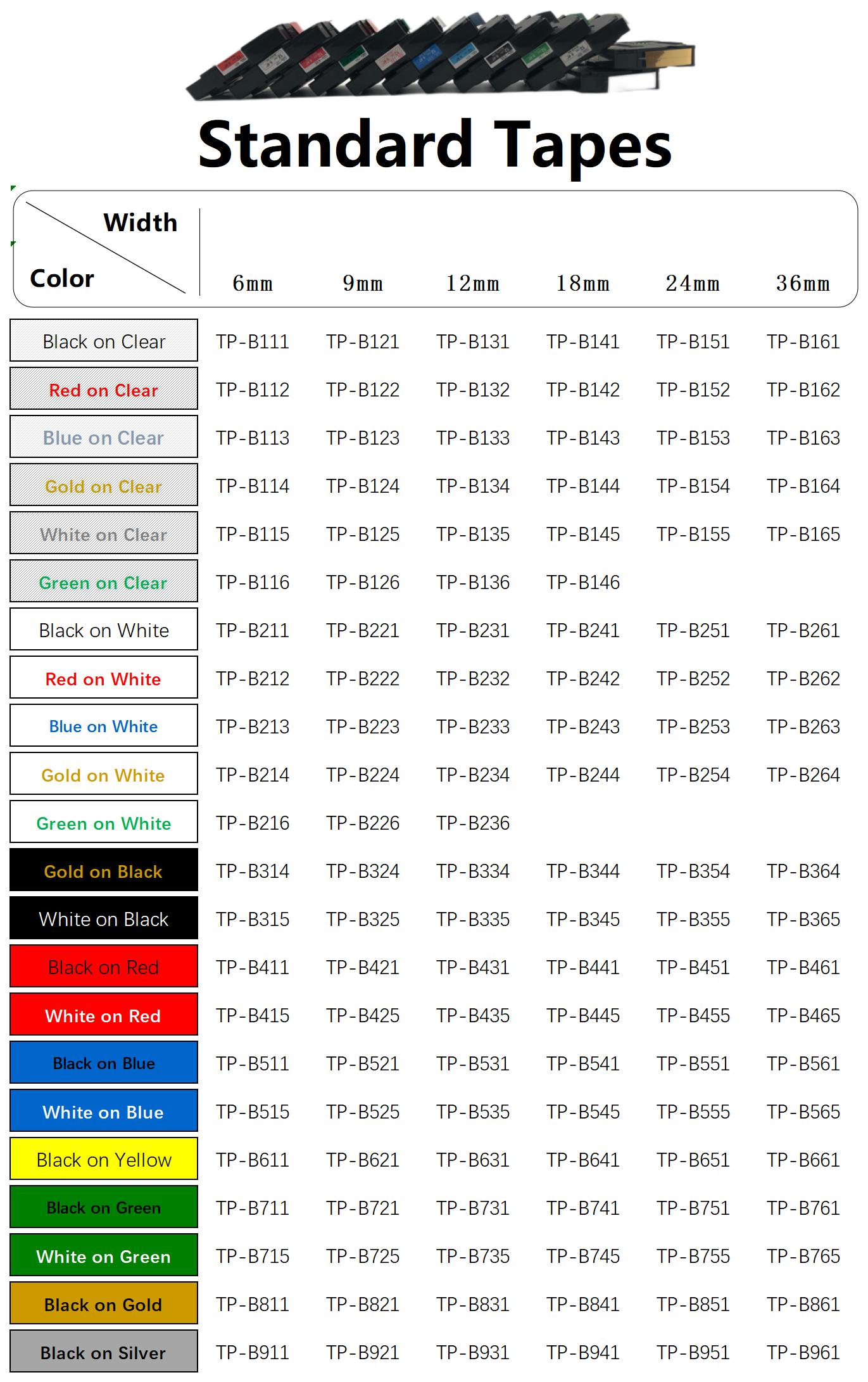Screen dimensions: 868x1382
Task: Select model code TP-B641
Action: click(x=583, y=1160)
